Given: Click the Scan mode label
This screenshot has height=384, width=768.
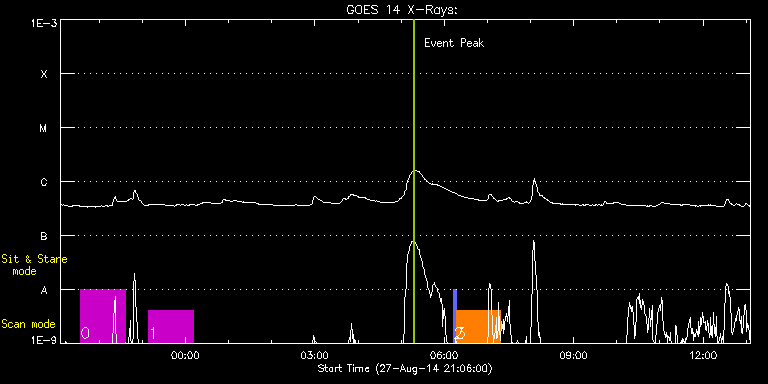Looking at the screenshot, I should coord(28,324).
